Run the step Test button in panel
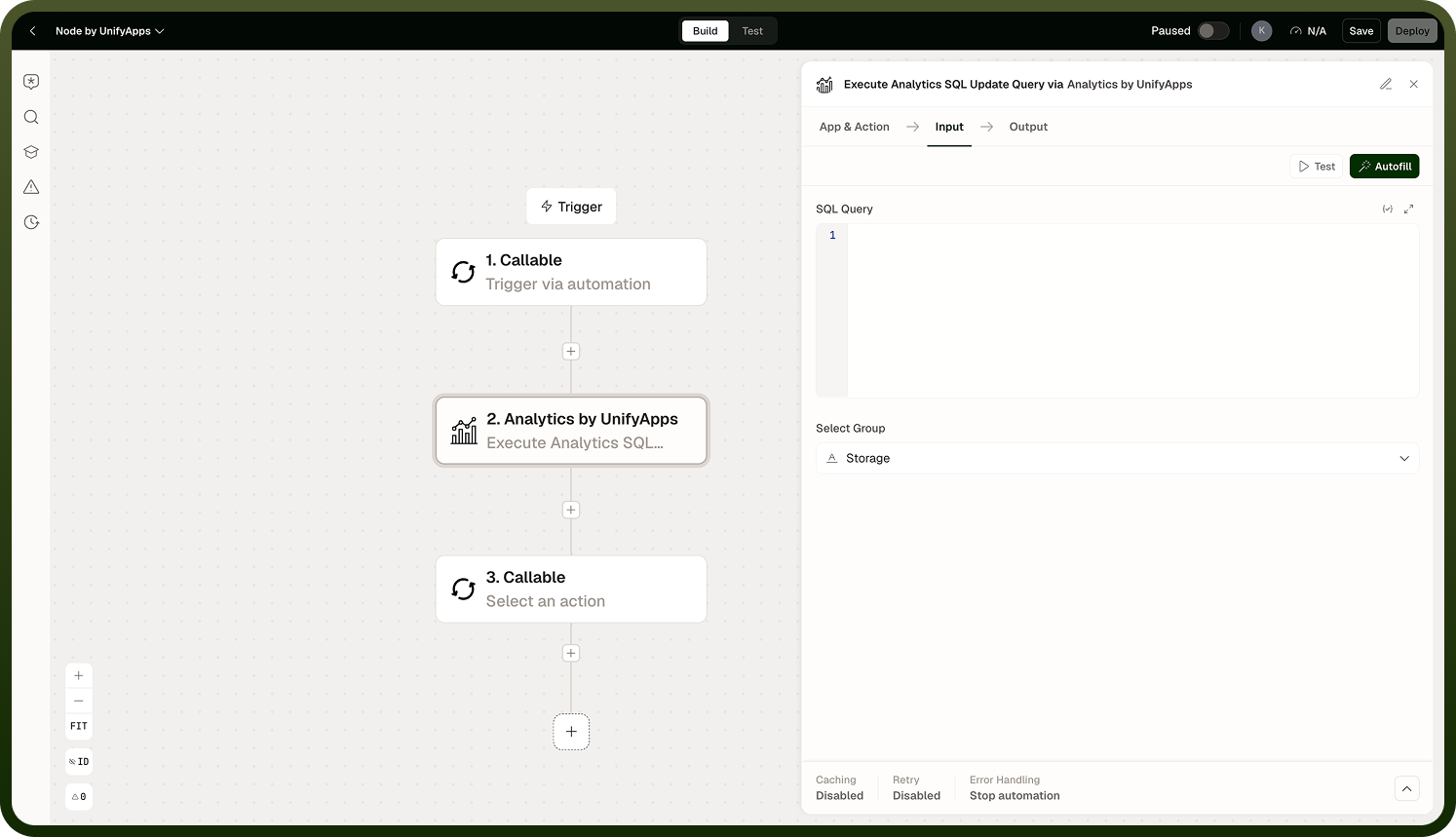Viewport: 1456px width, 837px height. click(1317, 167)
